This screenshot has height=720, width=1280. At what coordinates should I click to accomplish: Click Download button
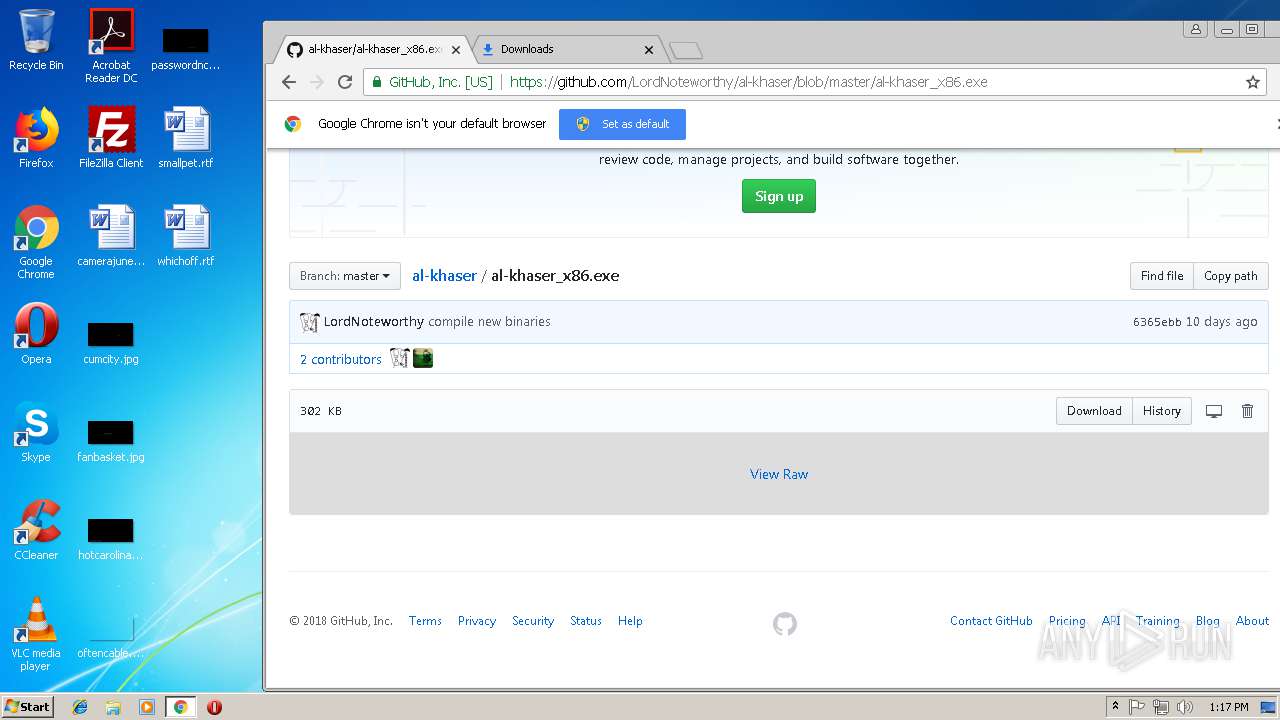1094,411
